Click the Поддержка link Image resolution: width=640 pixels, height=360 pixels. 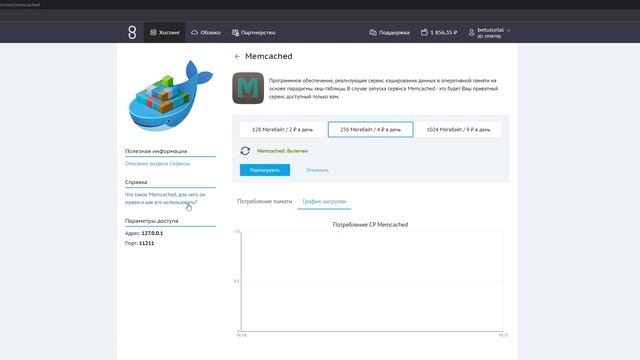click(389, 32)
